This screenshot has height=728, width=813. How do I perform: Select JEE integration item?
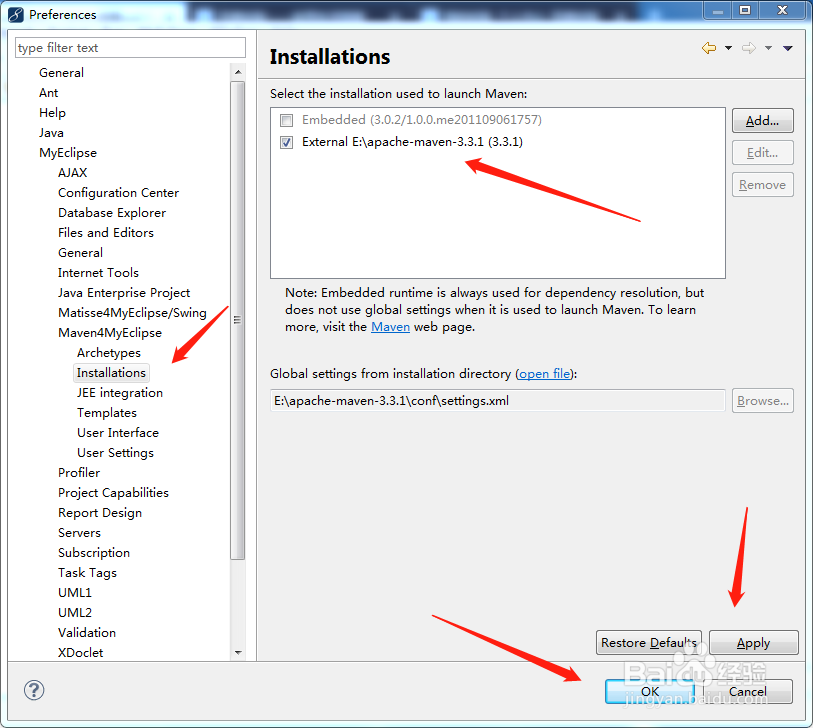tap(120, 393)
